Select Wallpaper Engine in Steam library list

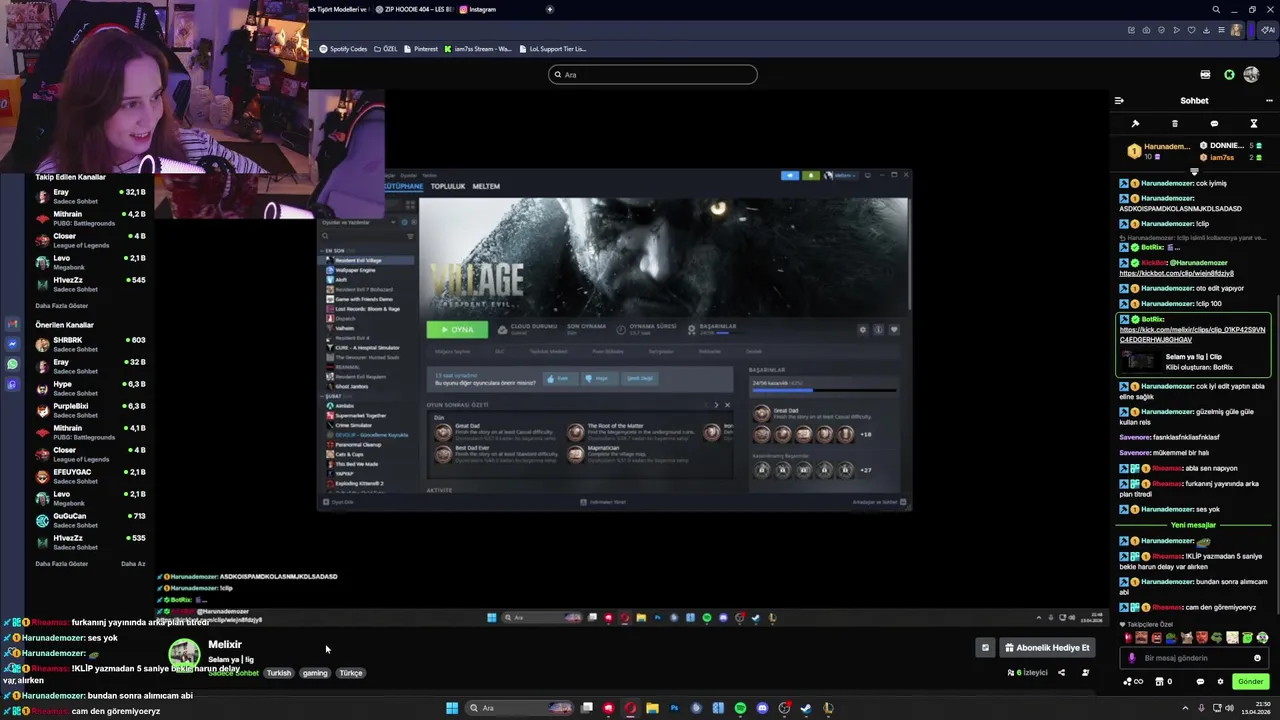tap(356, 270)
